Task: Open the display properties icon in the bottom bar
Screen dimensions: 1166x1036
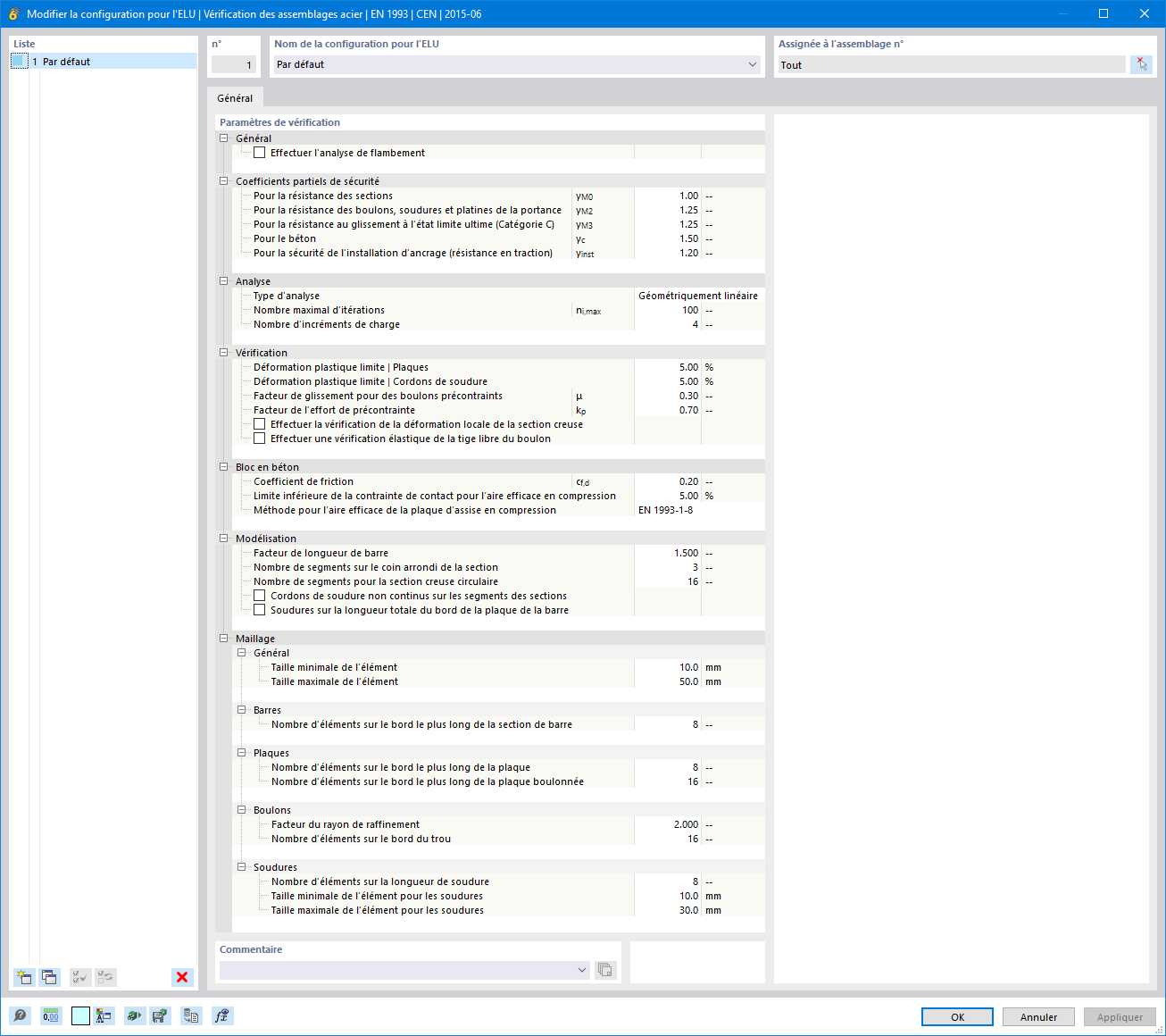Action: (x=104, y=1015)
